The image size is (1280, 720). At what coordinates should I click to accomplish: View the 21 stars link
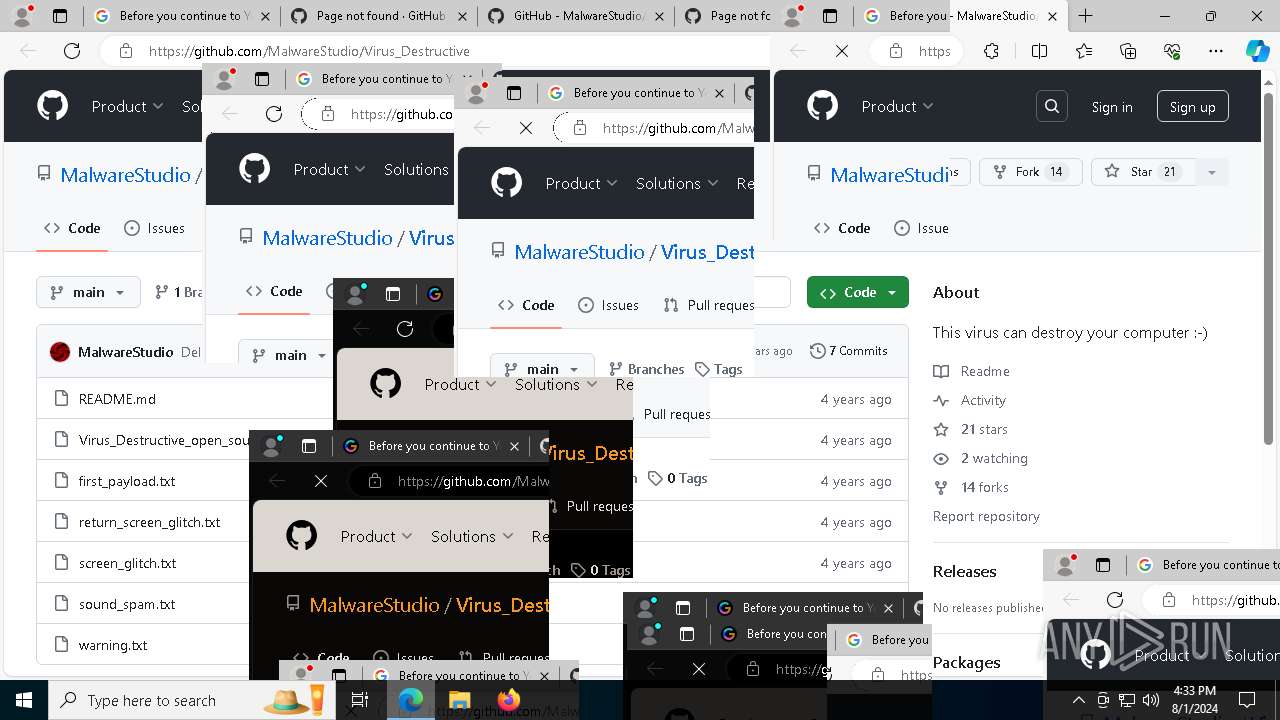point(971,429)
